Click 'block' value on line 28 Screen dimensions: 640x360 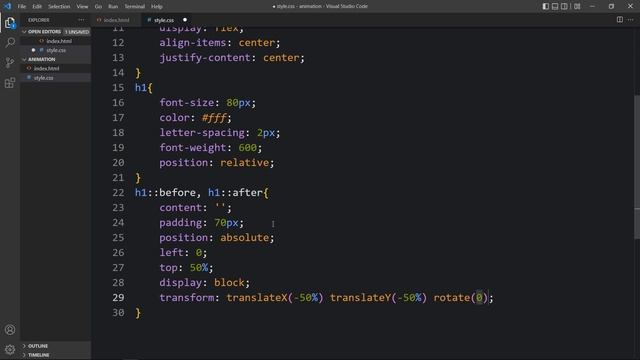[x=229, y=283]
